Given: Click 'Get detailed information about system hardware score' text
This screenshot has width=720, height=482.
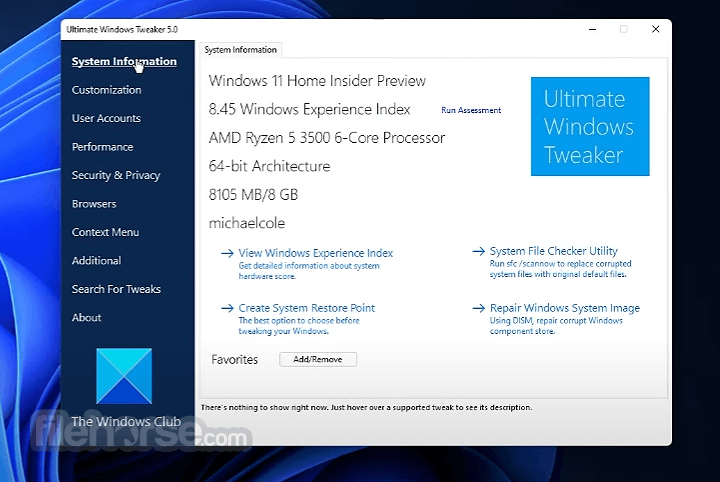Looking at the screenshot, I should (309, 271).
